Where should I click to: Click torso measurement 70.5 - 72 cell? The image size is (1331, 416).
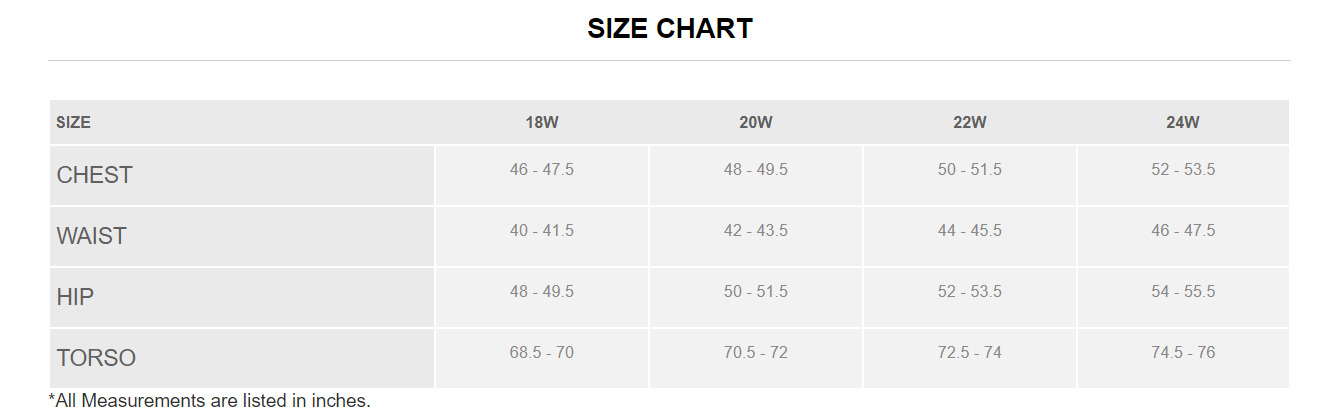[756, 353]
